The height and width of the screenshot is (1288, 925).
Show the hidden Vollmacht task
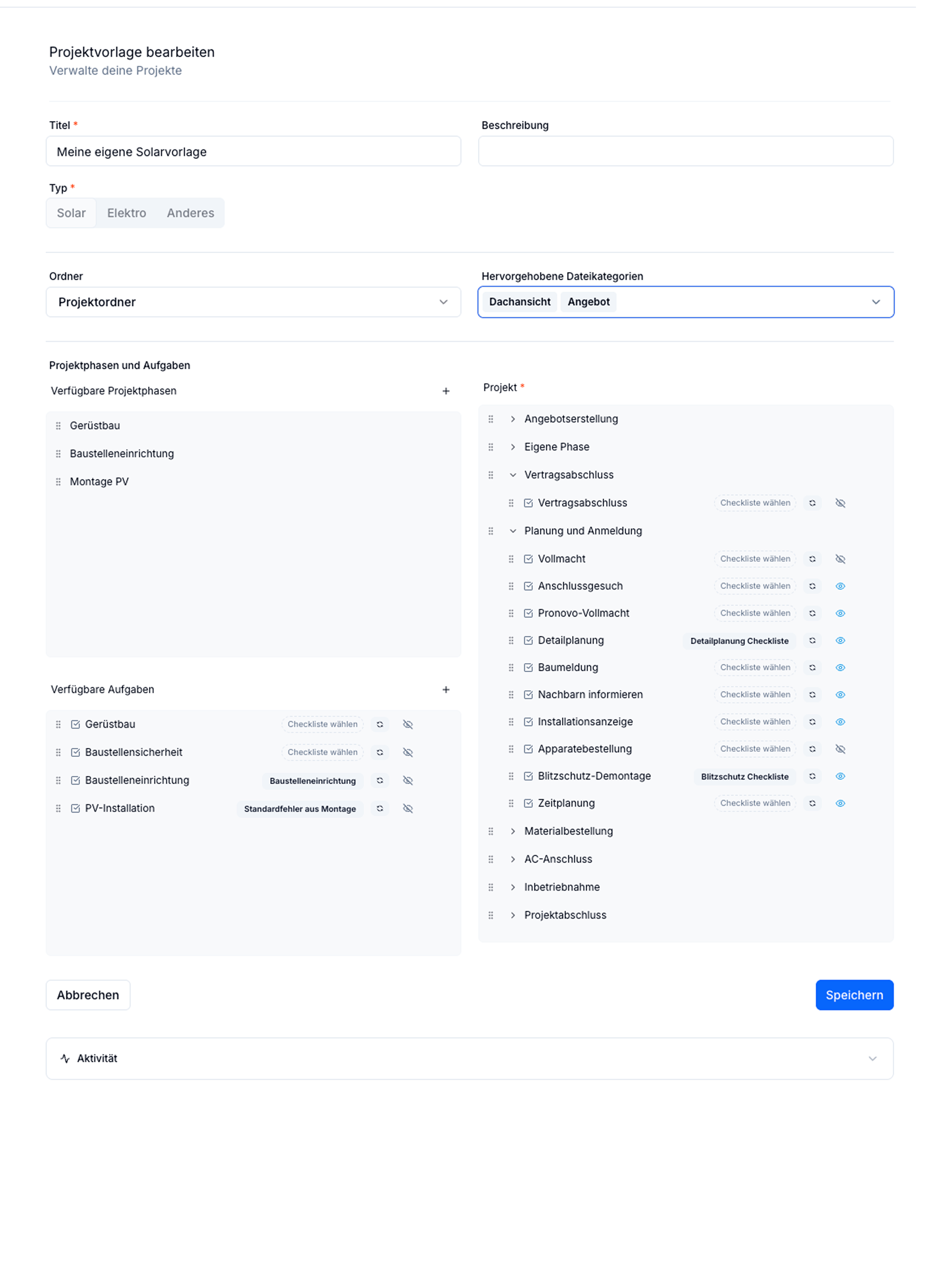point(840,559)
